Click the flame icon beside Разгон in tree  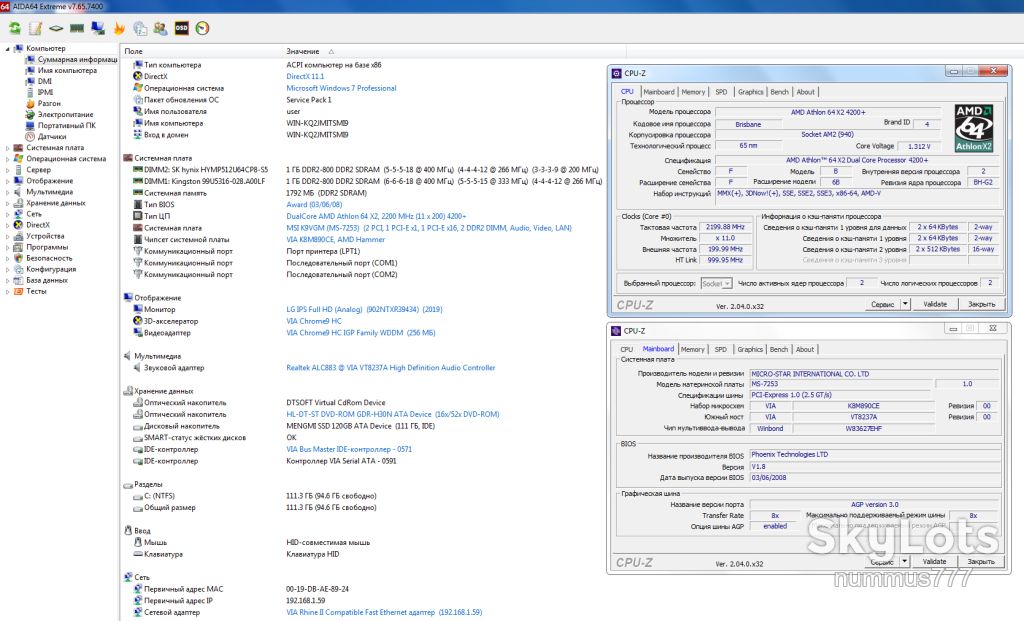[30, 103]
